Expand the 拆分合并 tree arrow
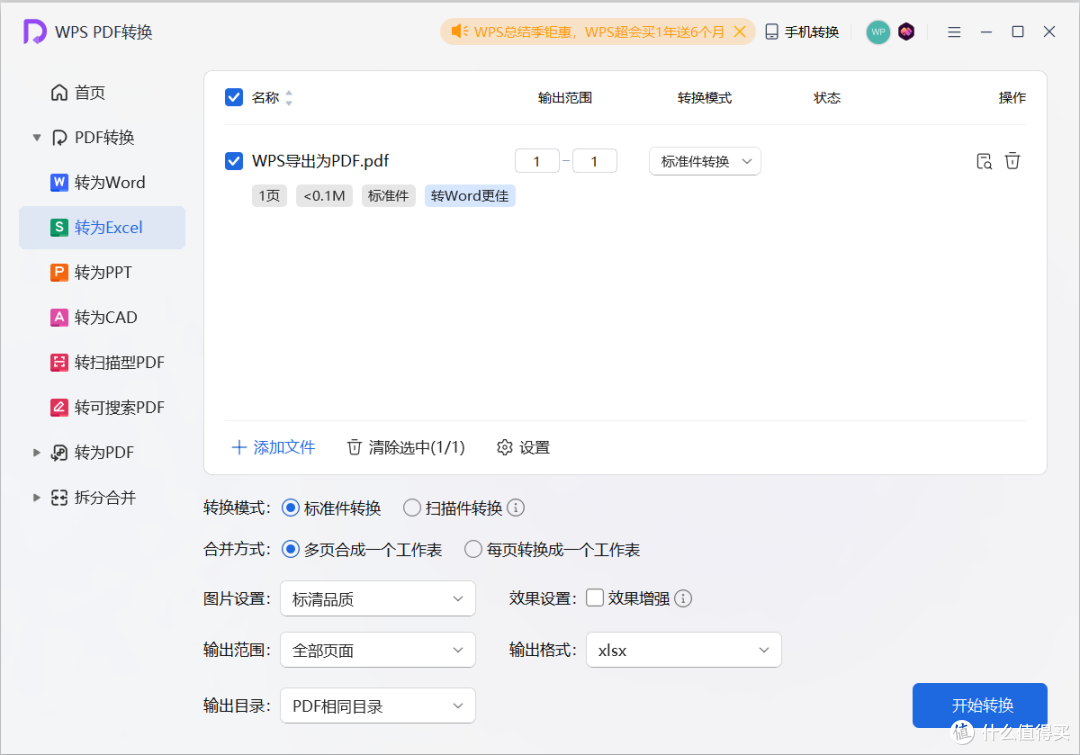This screenshot has height=755, width=1080. [37, 497]
